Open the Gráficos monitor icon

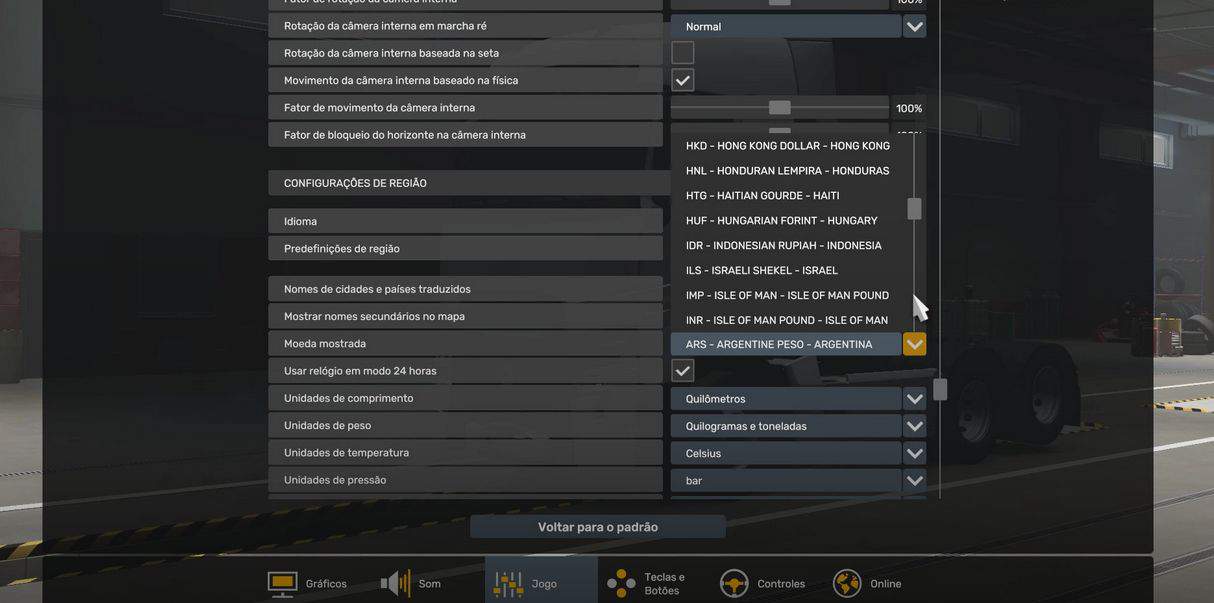tap(282, 584)
